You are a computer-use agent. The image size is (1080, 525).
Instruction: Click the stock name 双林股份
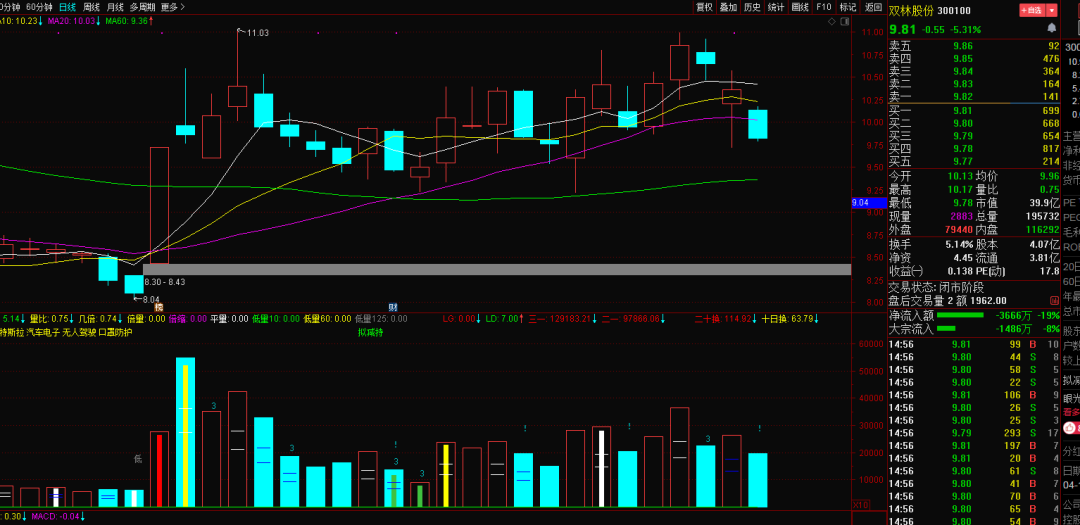pyautogui.click(x=910, y=10)
